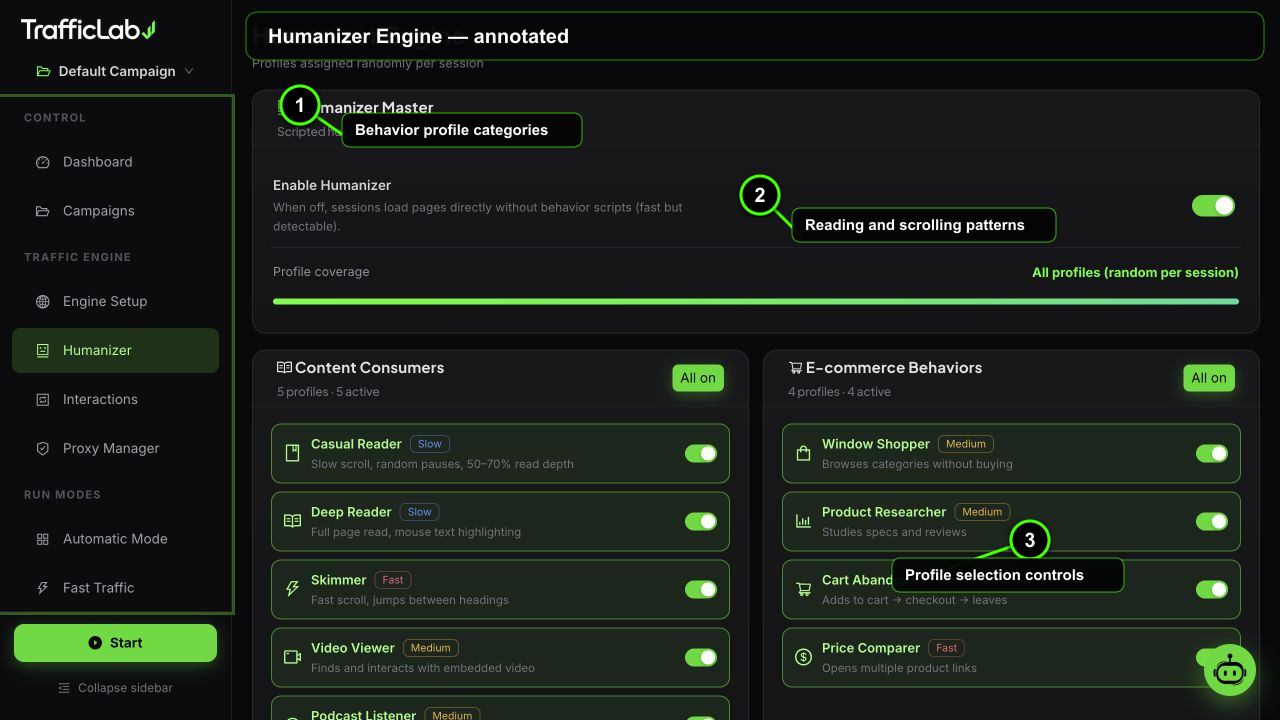Click the Casual Reader page icon

[292, 453]
